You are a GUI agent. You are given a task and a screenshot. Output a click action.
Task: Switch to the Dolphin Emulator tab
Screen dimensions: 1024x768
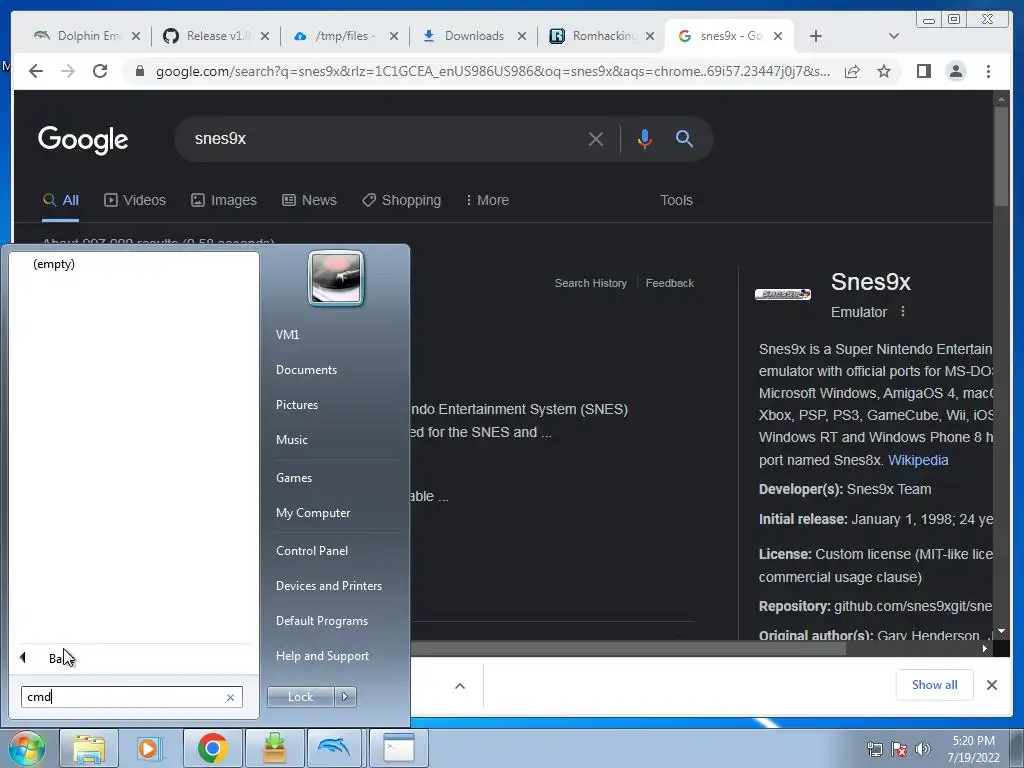pos(87,37)
